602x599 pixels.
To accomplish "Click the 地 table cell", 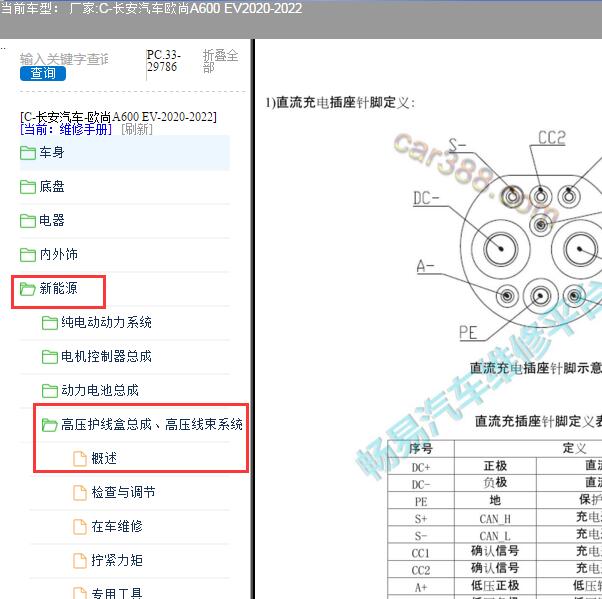I will tap(495, 500).
